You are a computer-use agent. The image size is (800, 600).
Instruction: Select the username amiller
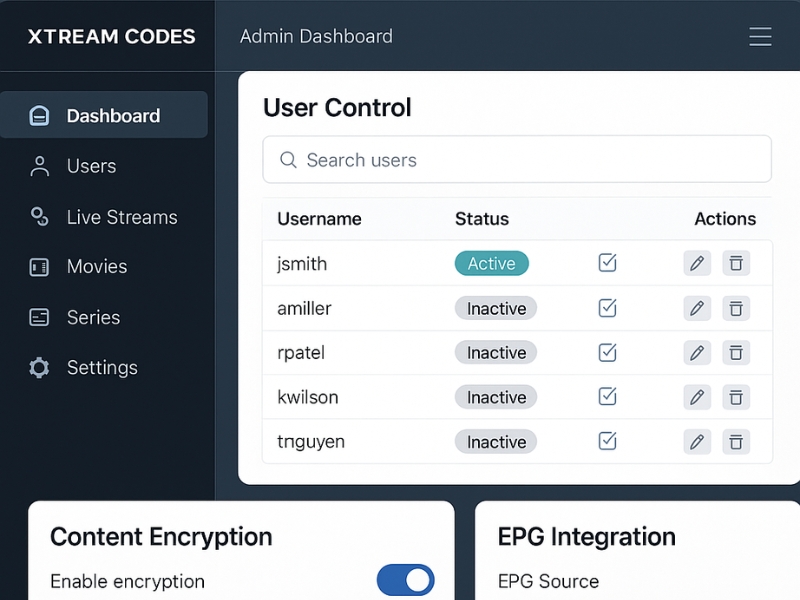pos(304,308)
